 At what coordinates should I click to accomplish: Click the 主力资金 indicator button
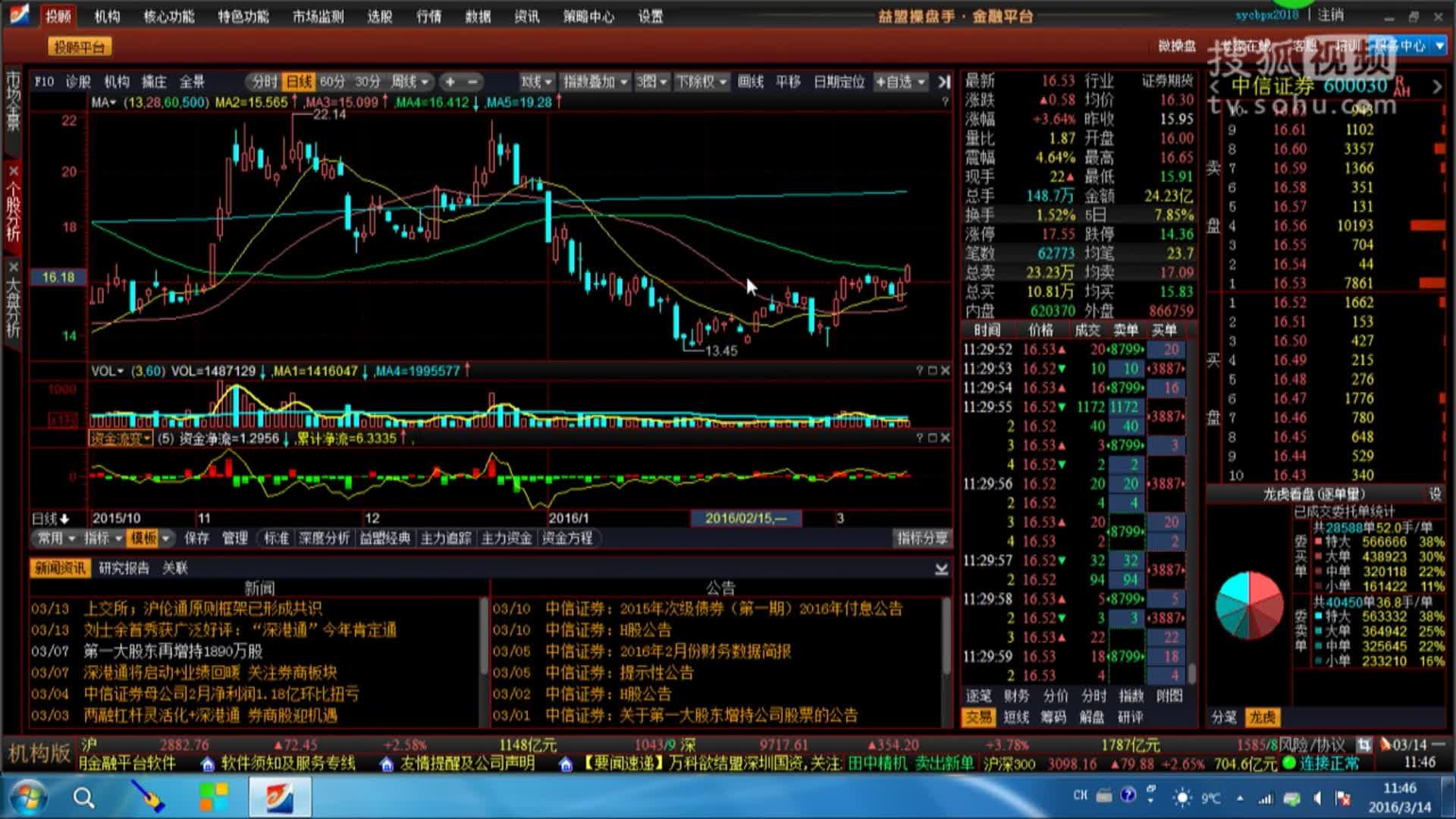(x=506, y=538)
